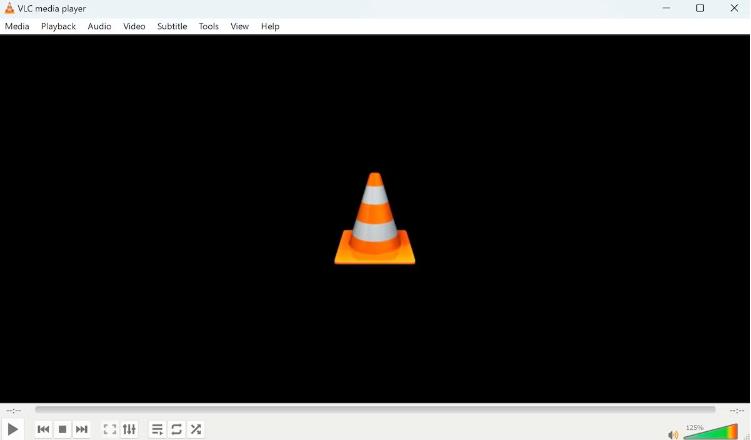Minimize the VLC window
The image size is (751, 440).
click(666, 8)
